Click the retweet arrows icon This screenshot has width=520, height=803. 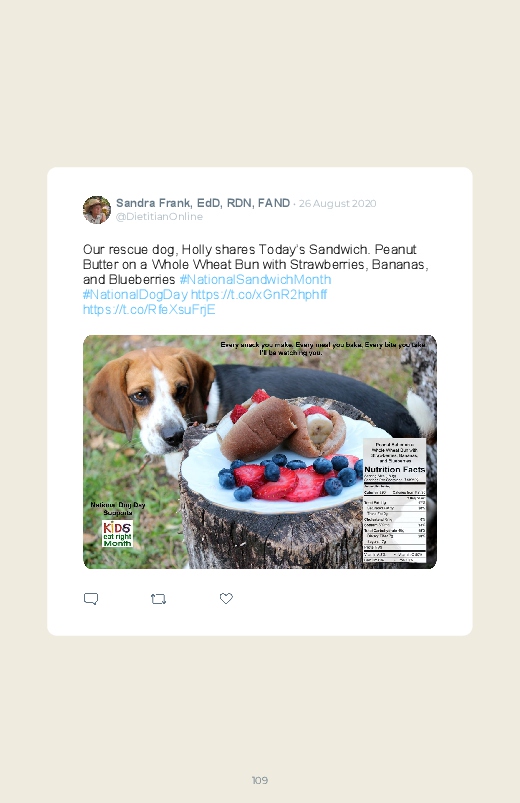(158, 599)
